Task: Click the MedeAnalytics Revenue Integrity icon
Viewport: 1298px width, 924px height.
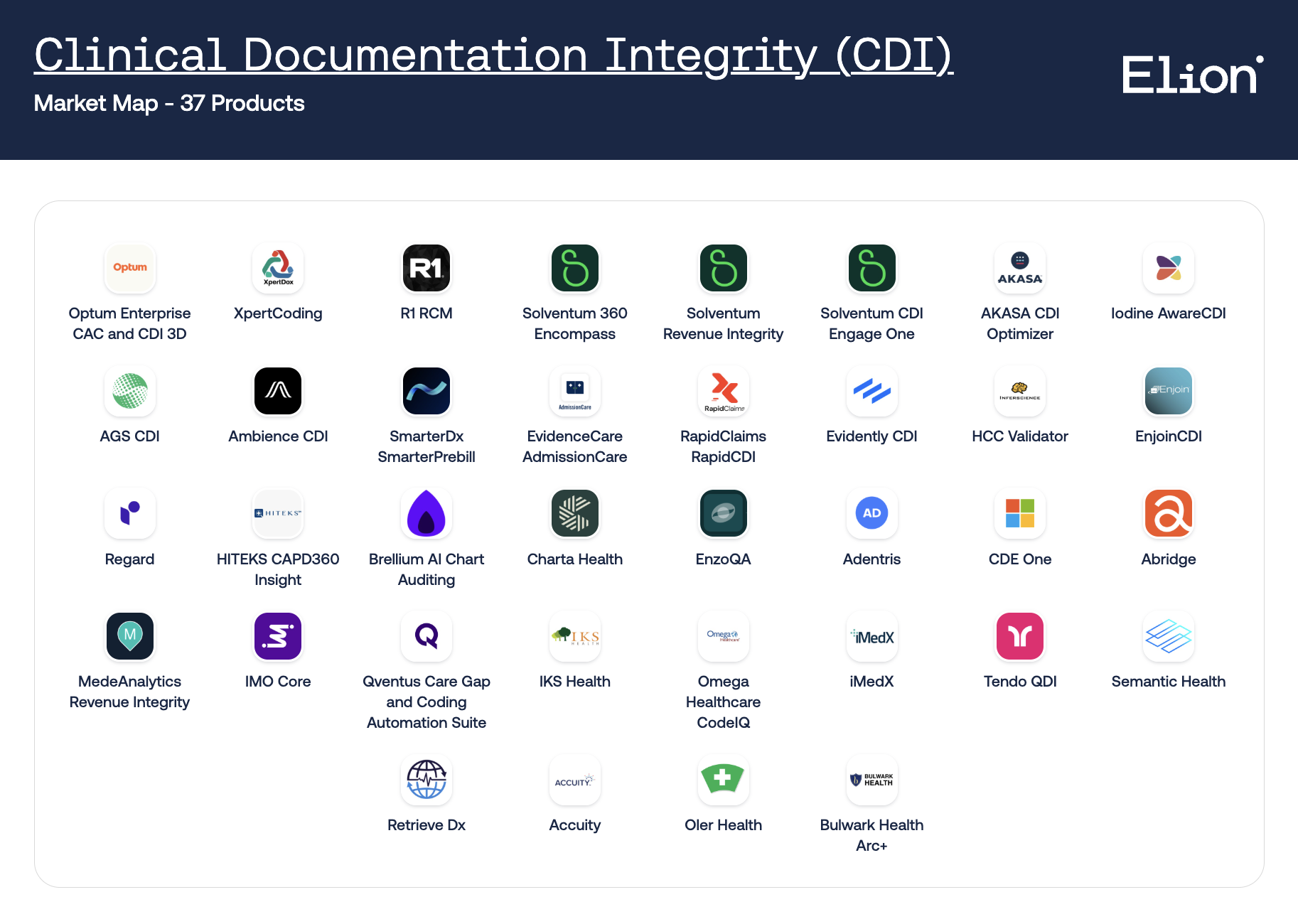Action: [130, 636]
